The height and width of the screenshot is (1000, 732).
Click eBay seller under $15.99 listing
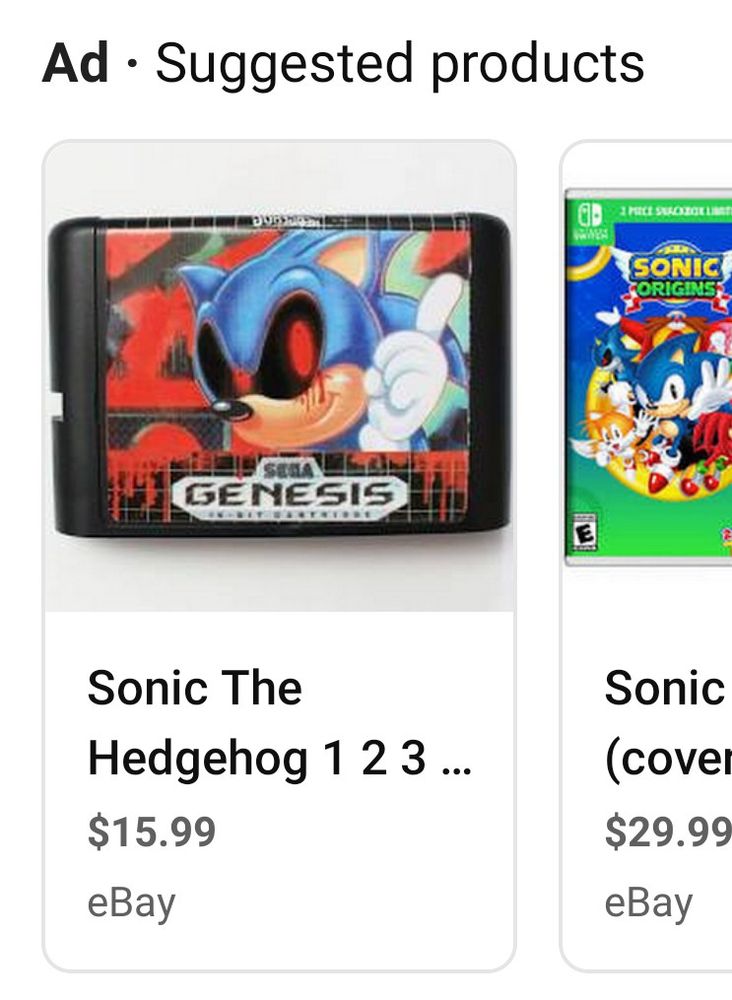pos(131,904)
